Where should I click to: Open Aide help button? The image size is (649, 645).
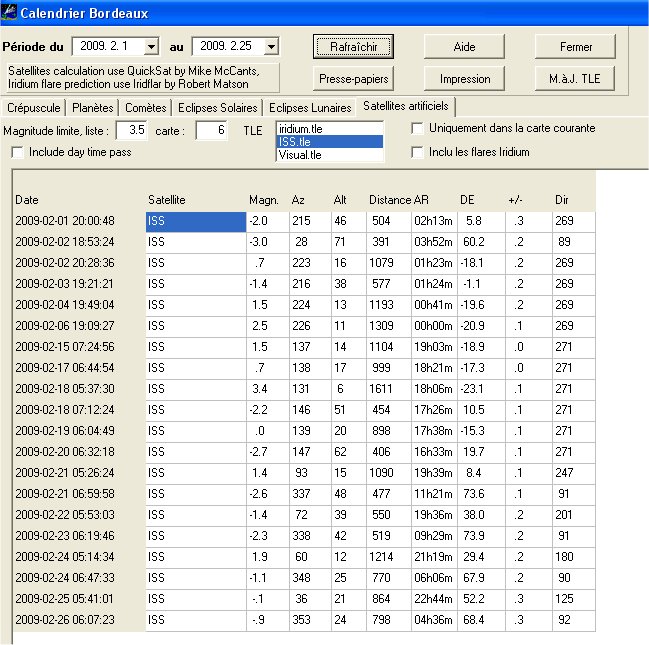coord(464,47)
